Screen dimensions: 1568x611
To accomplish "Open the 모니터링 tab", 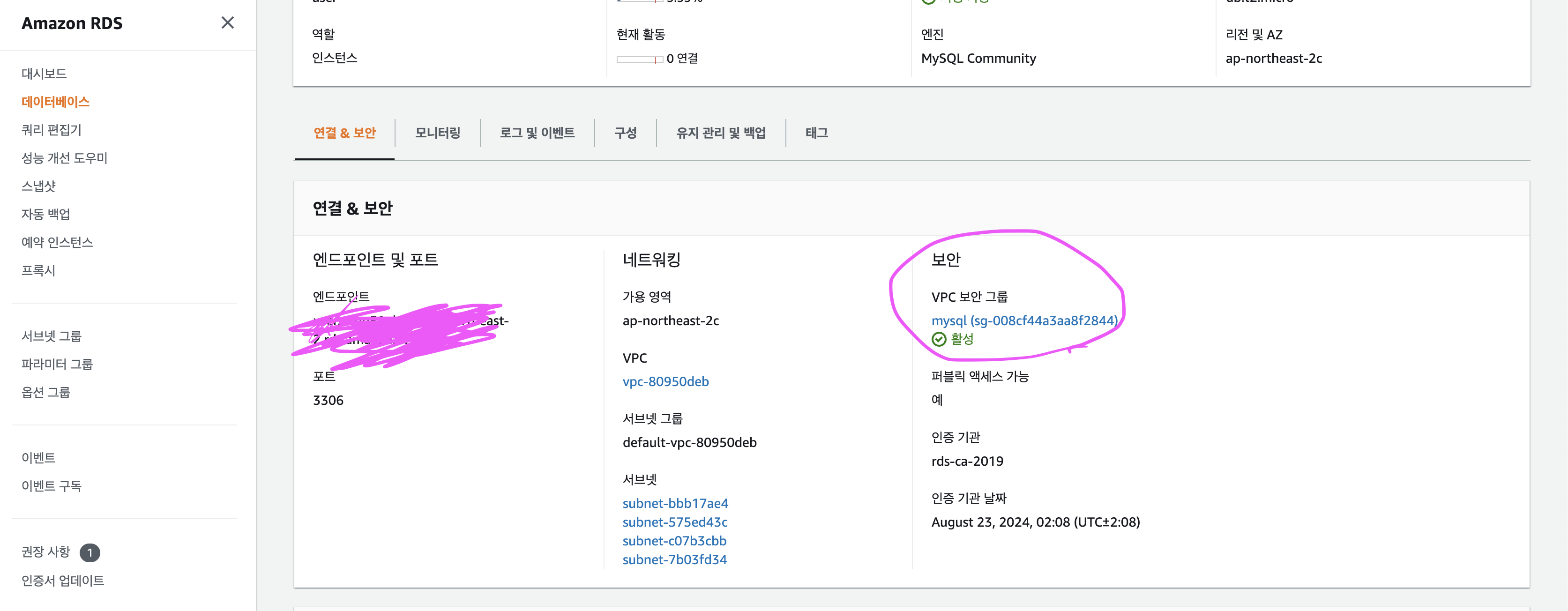I will click(x=437, y=133).
